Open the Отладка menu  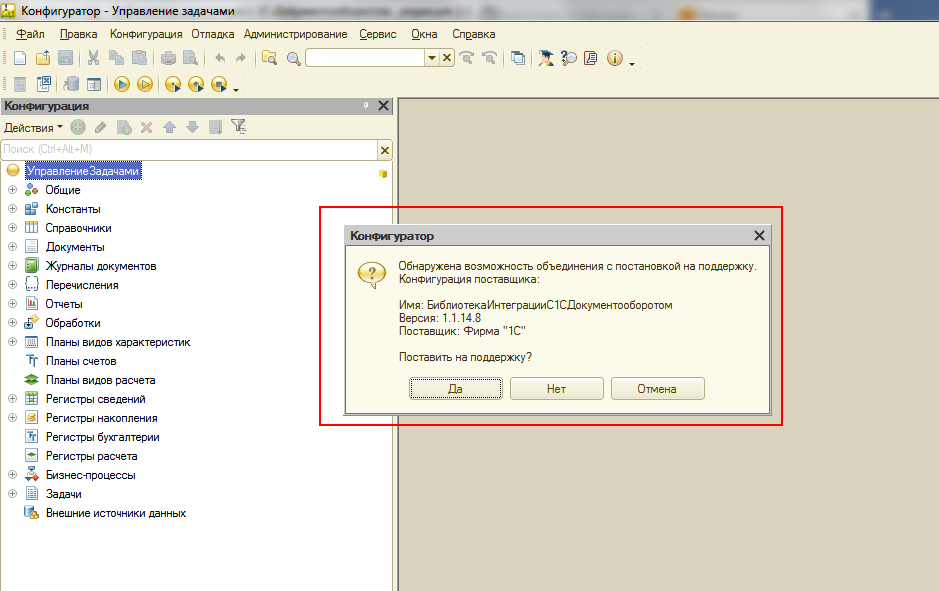tap(213, 34)
